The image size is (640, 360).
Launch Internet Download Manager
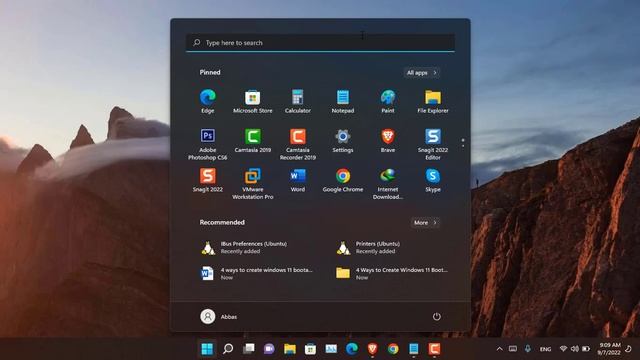(388, 183)
